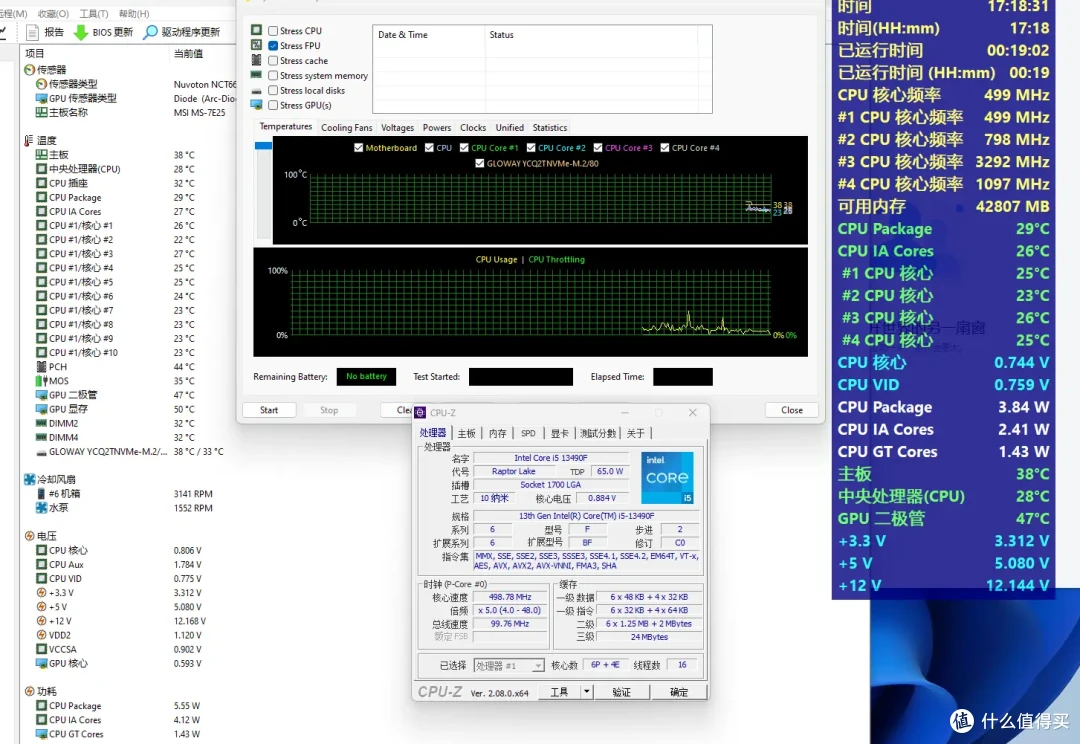Click the GPU 二极管 temperature icon

point(41,395)
